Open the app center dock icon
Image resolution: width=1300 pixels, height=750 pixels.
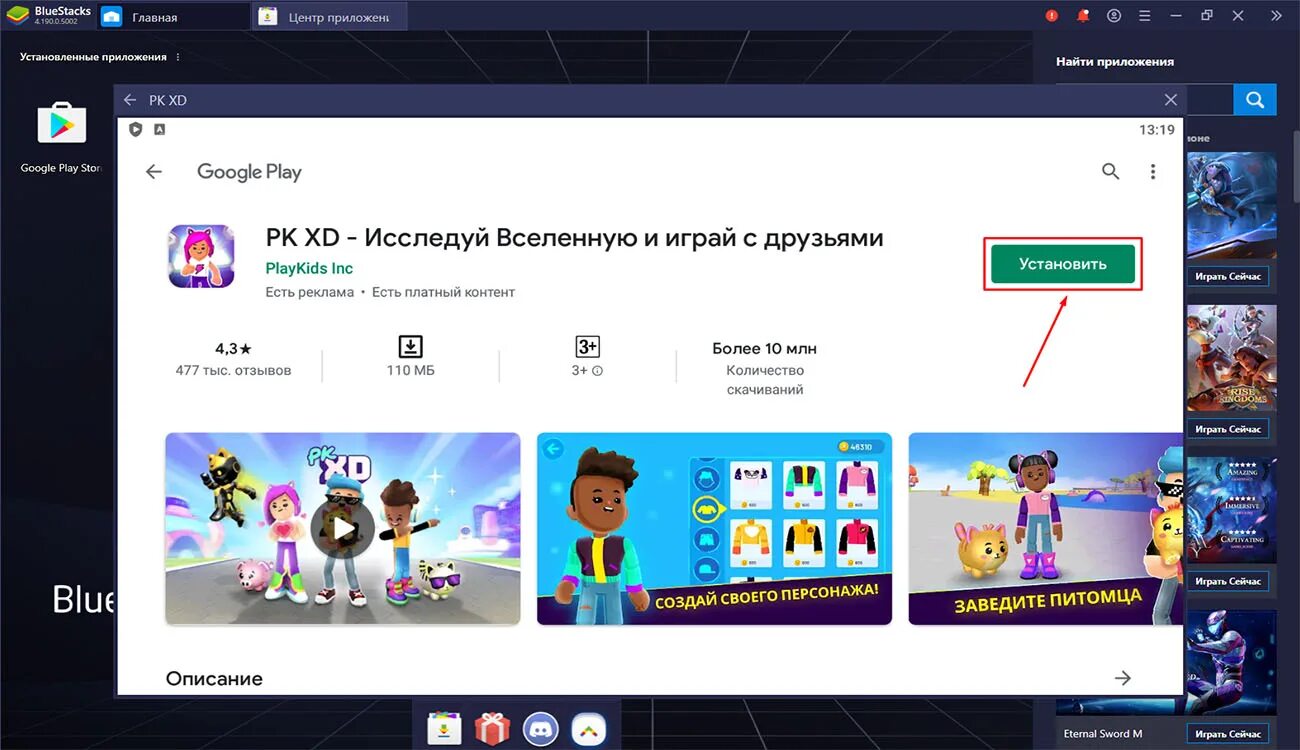(443, 729)
